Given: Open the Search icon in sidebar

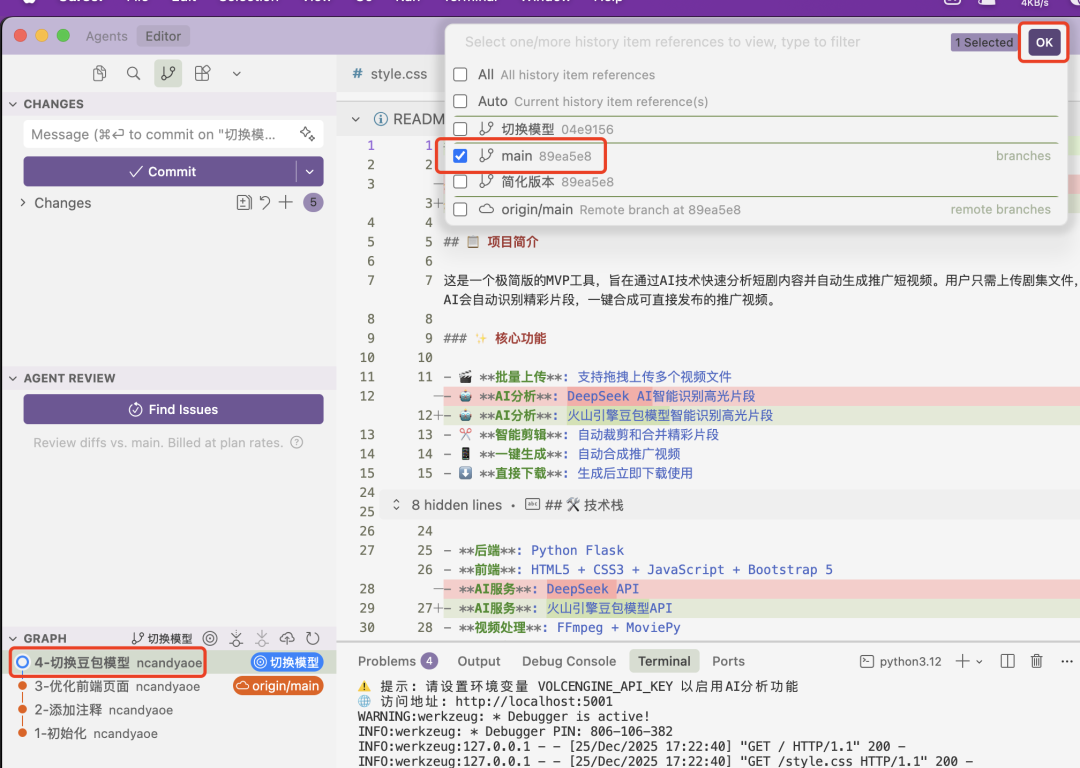Looking at the screenshot, I should pos(133,73).
